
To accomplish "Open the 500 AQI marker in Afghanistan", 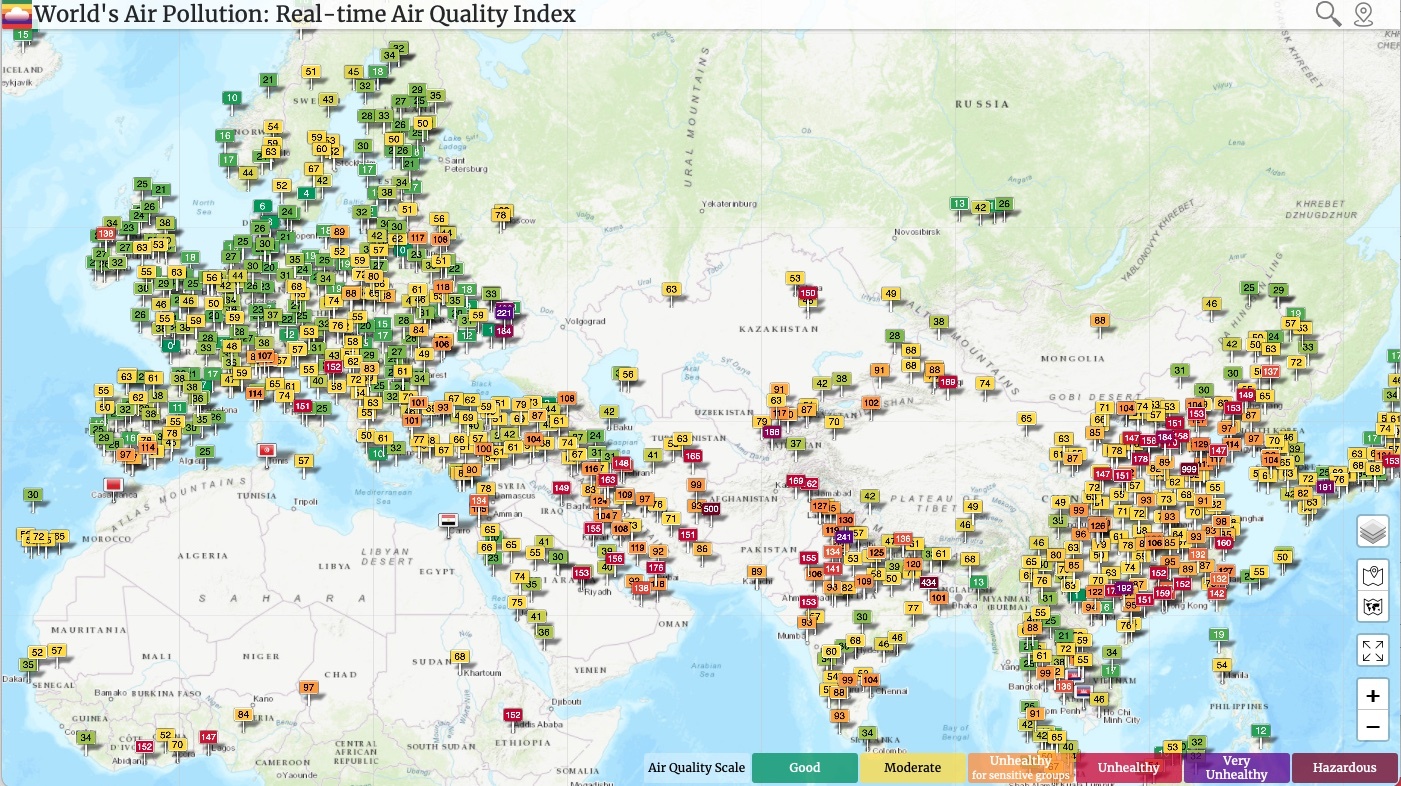I will coord(710,509).
